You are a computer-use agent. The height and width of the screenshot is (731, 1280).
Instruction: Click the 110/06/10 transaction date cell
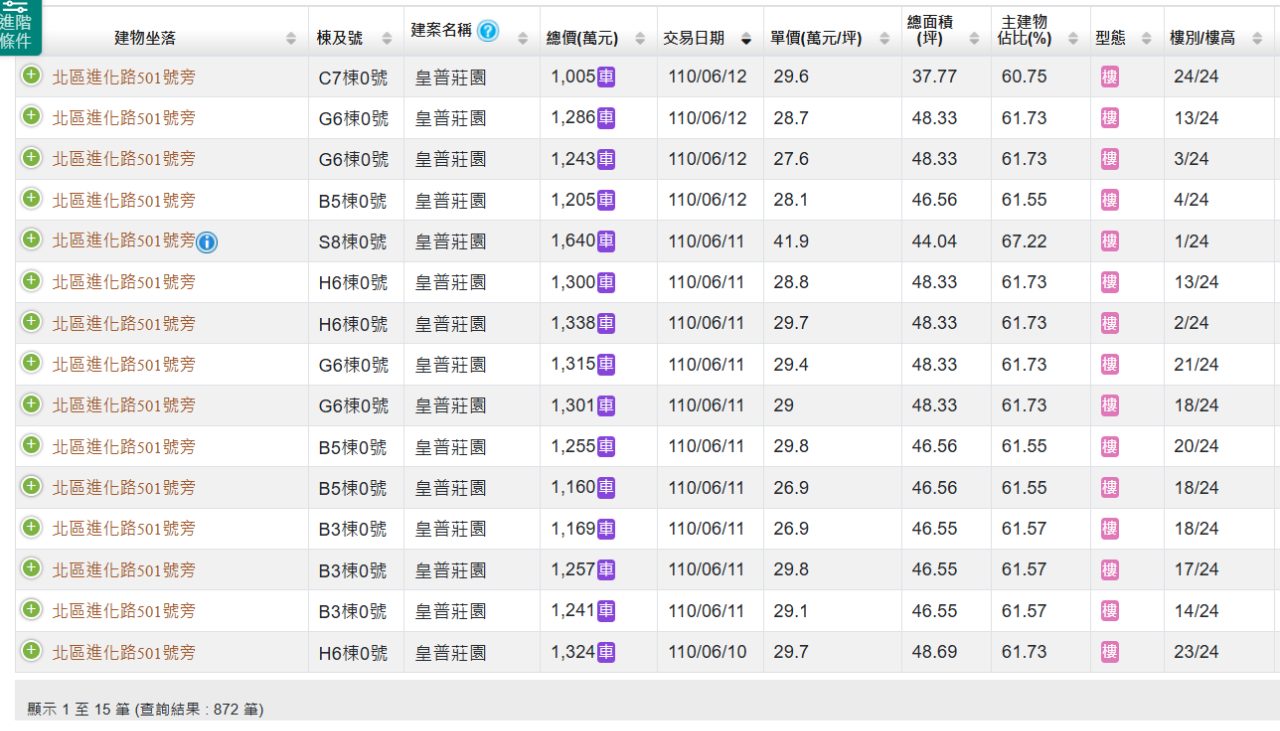708,652
